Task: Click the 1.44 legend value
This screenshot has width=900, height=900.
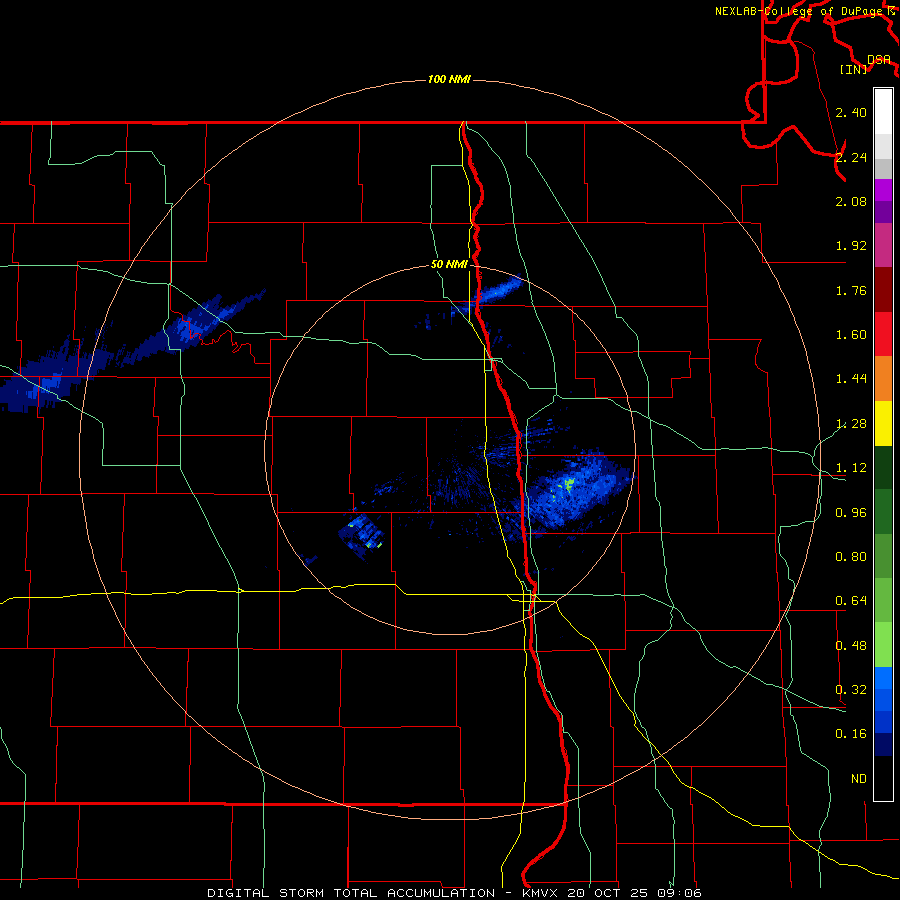Action: 851,379
